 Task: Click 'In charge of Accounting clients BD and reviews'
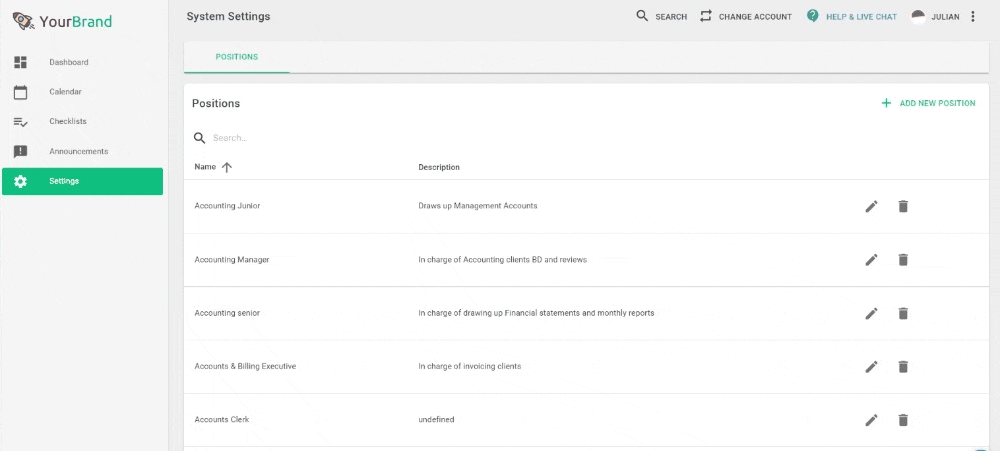503,260
